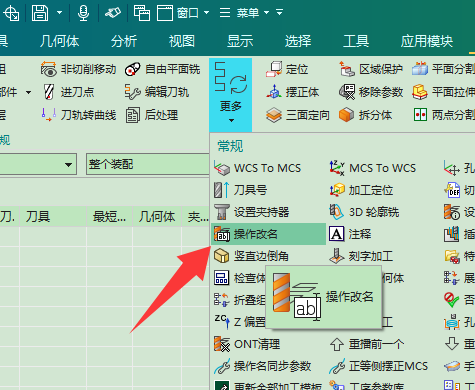
Task: Click the 最短... column header
Action: 110,217
